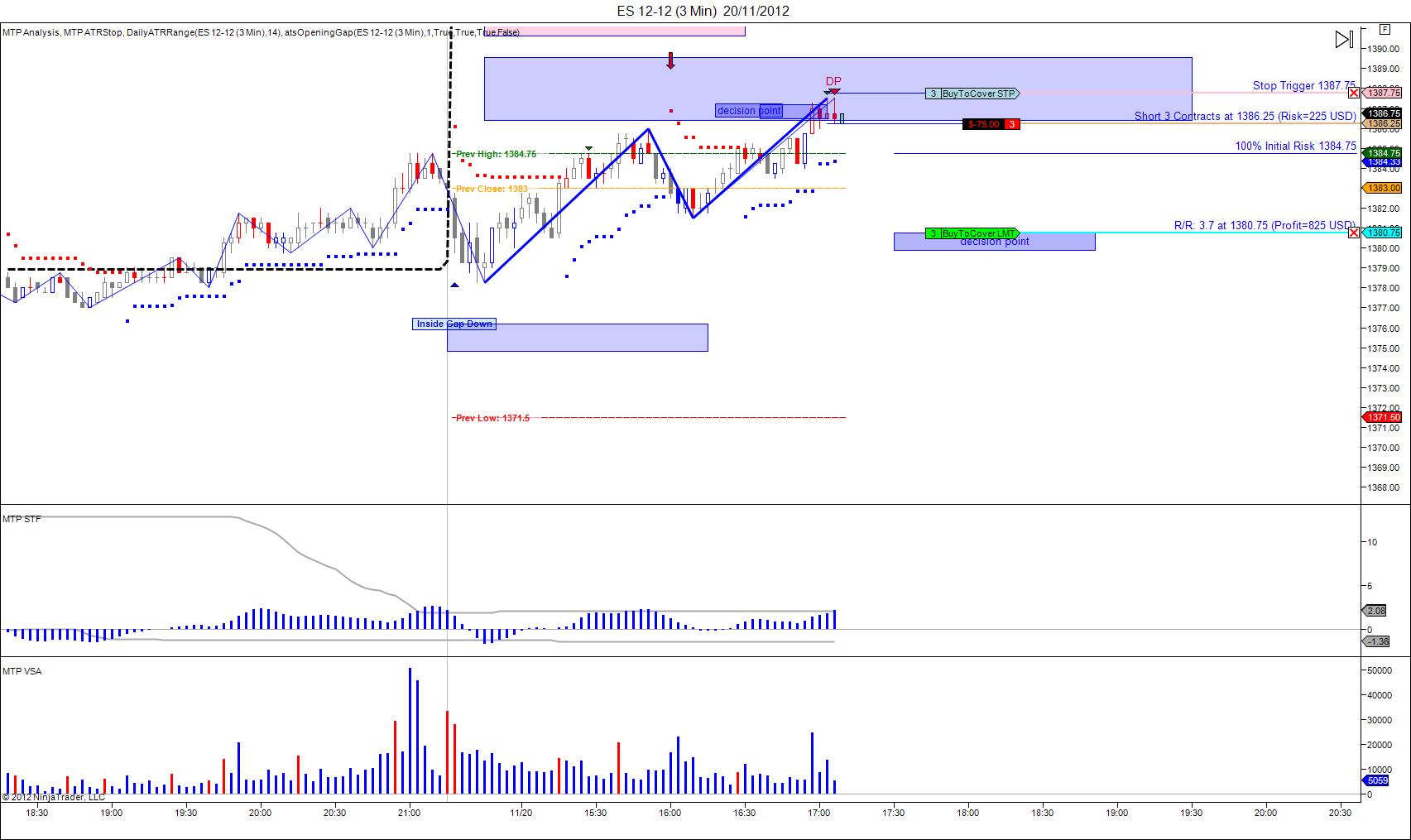
Task: Click the R/R: 3.7 at 1380.75 label
Action: click(x=1265, y=225)
